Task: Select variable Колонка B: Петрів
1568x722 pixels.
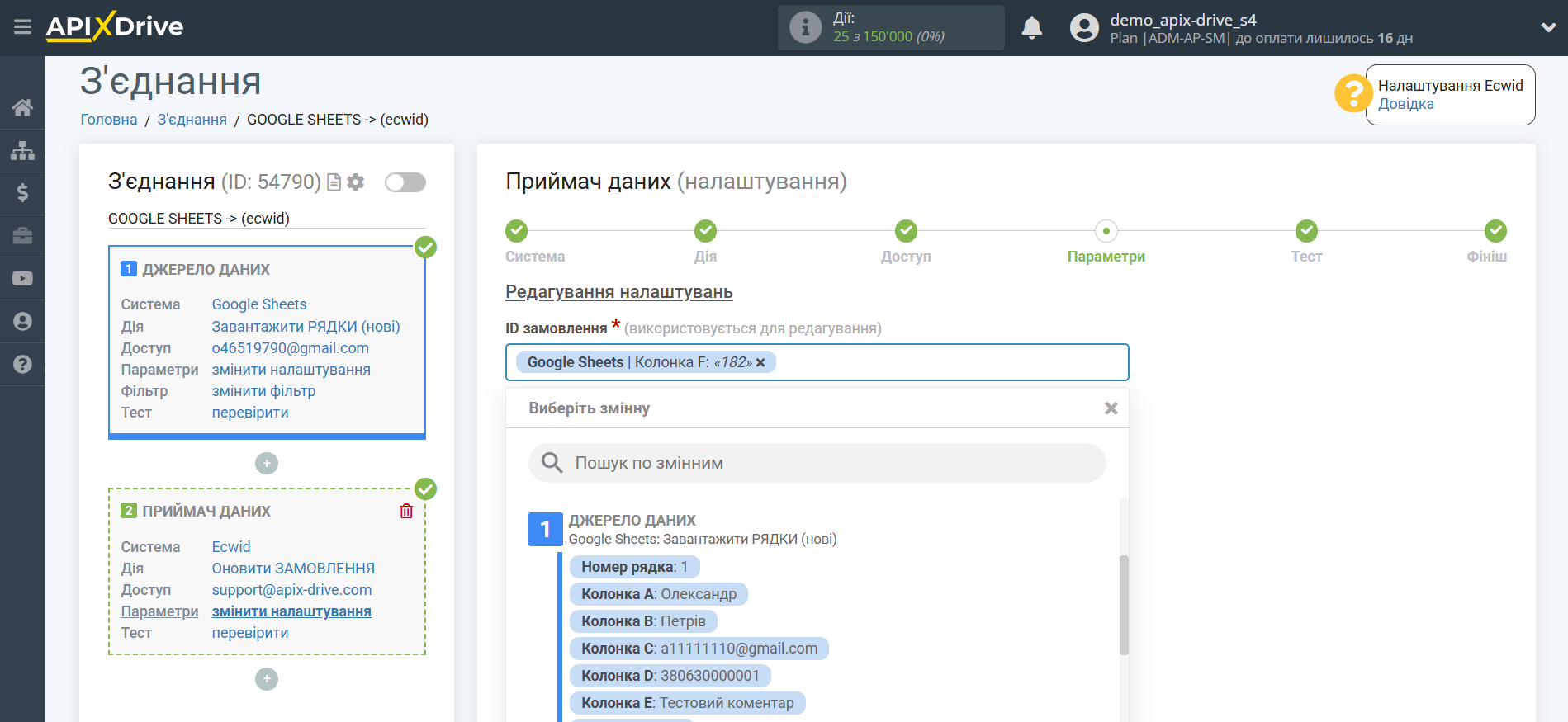Action: (x=643, y=621)
